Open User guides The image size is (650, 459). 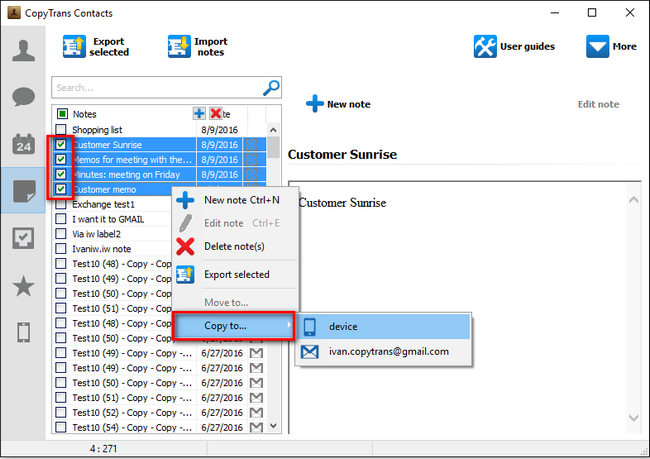pos(514,46)
